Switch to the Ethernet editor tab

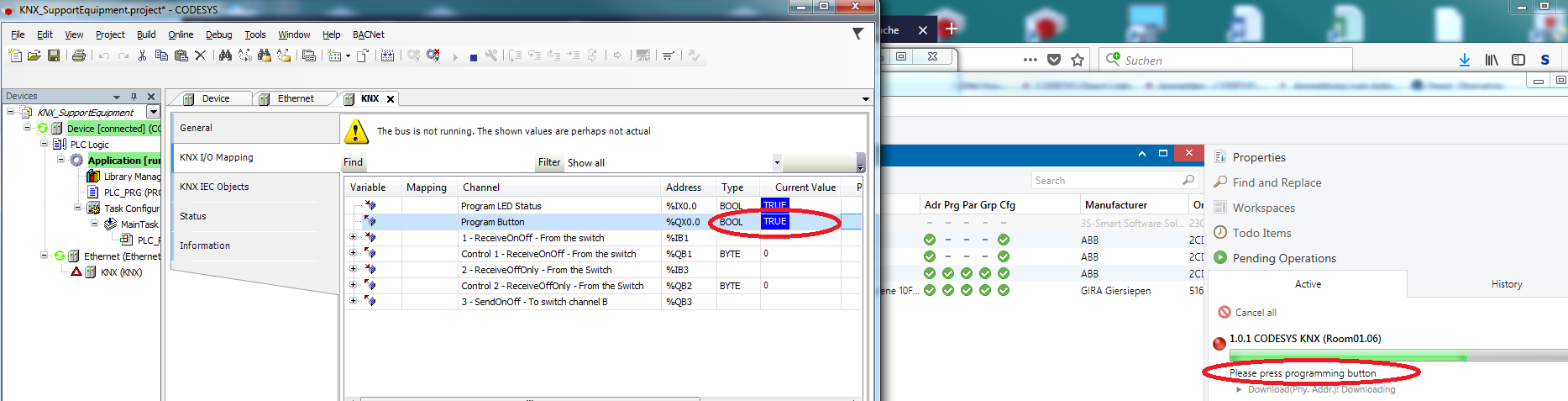click(x=295, y=98)
